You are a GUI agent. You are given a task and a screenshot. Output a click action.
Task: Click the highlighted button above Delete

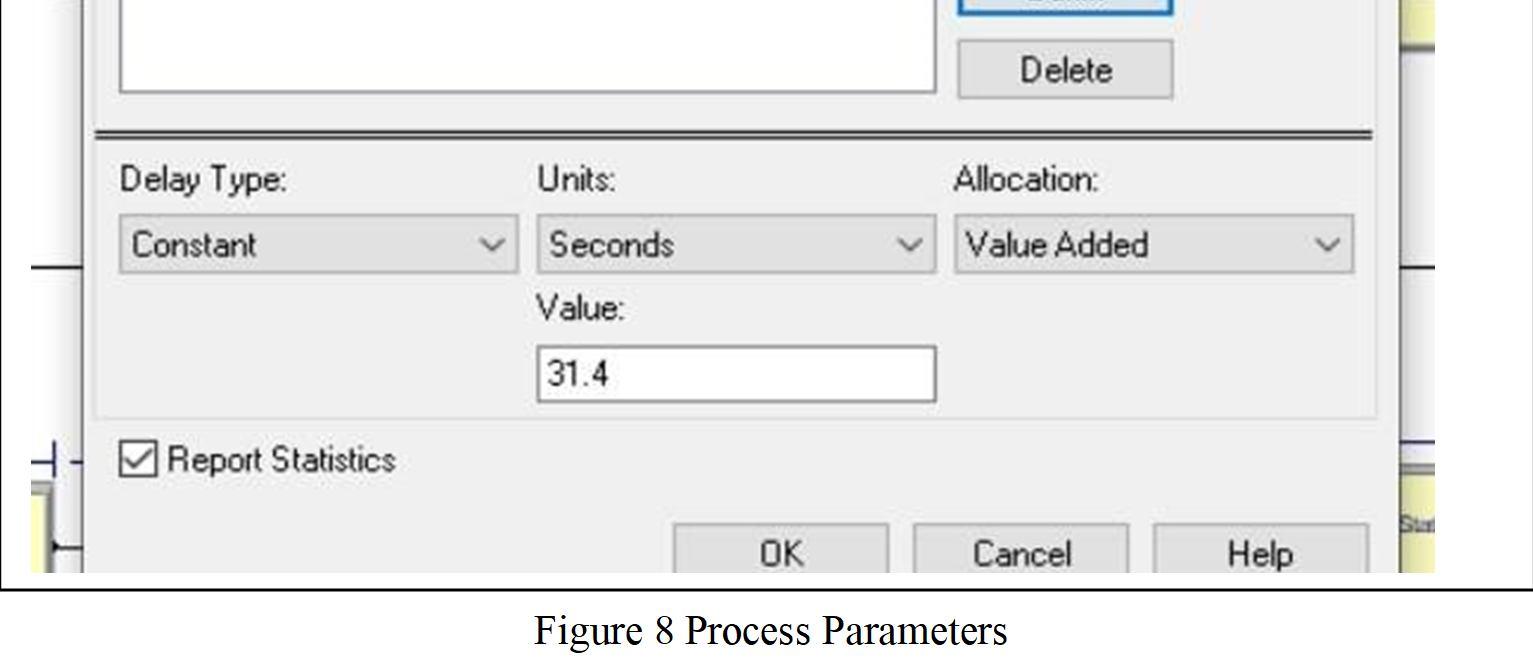[x=1065, y=6]
